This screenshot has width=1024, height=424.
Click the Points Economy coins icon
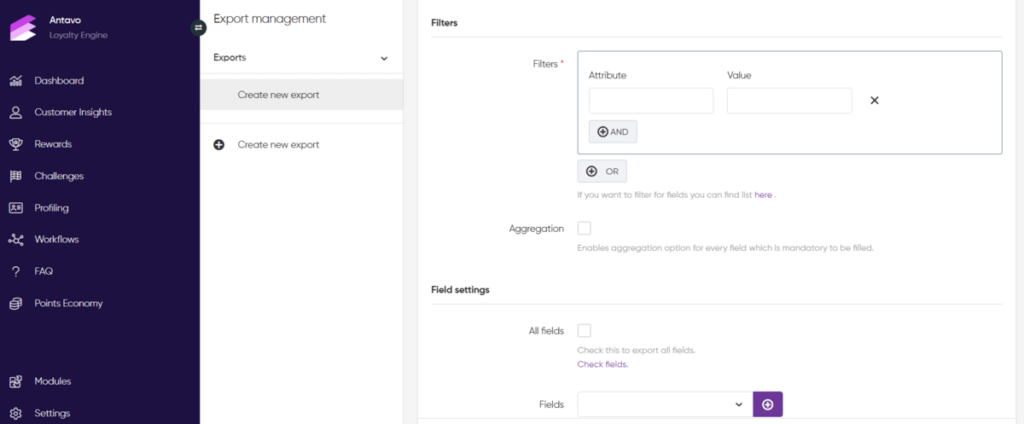tap(16, 304)
